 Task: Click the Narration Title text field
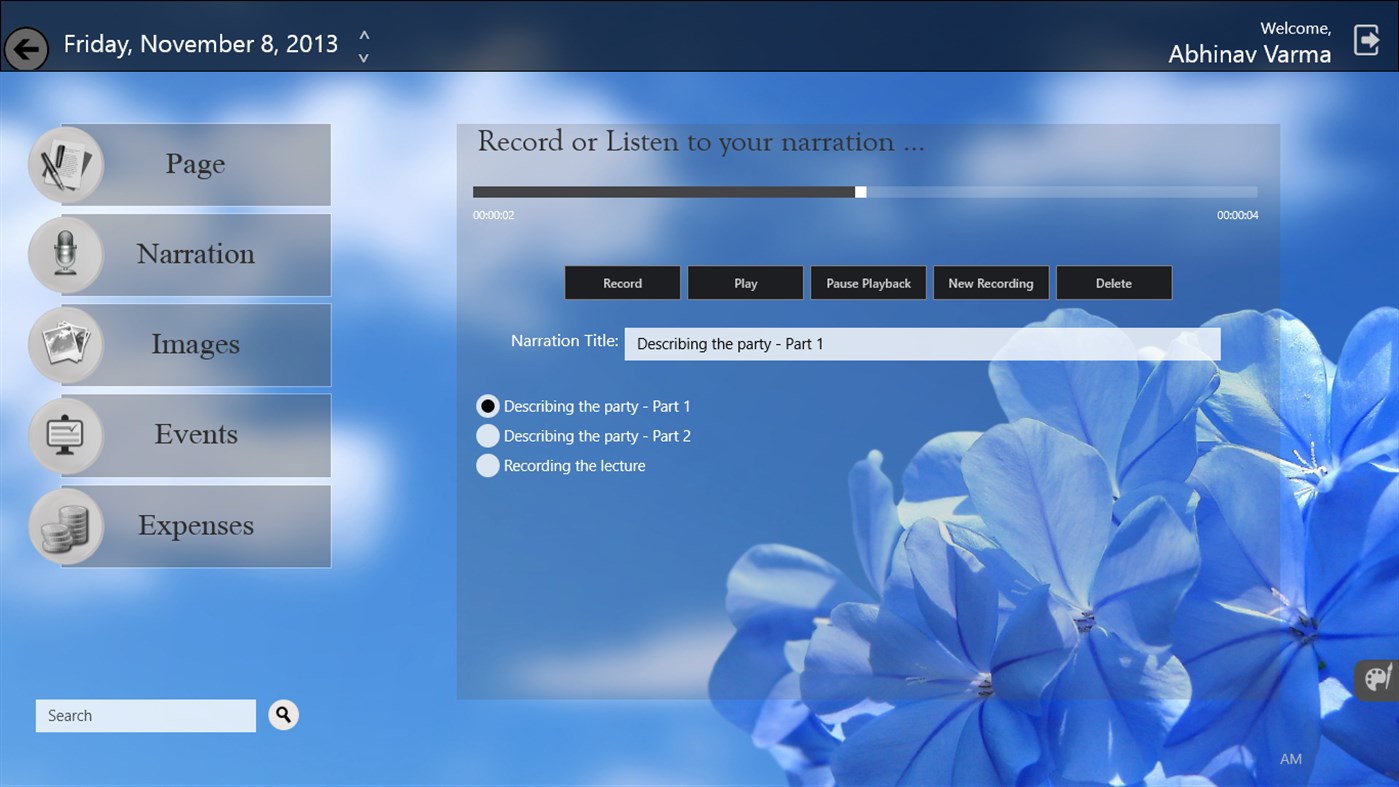click(921, 344)
